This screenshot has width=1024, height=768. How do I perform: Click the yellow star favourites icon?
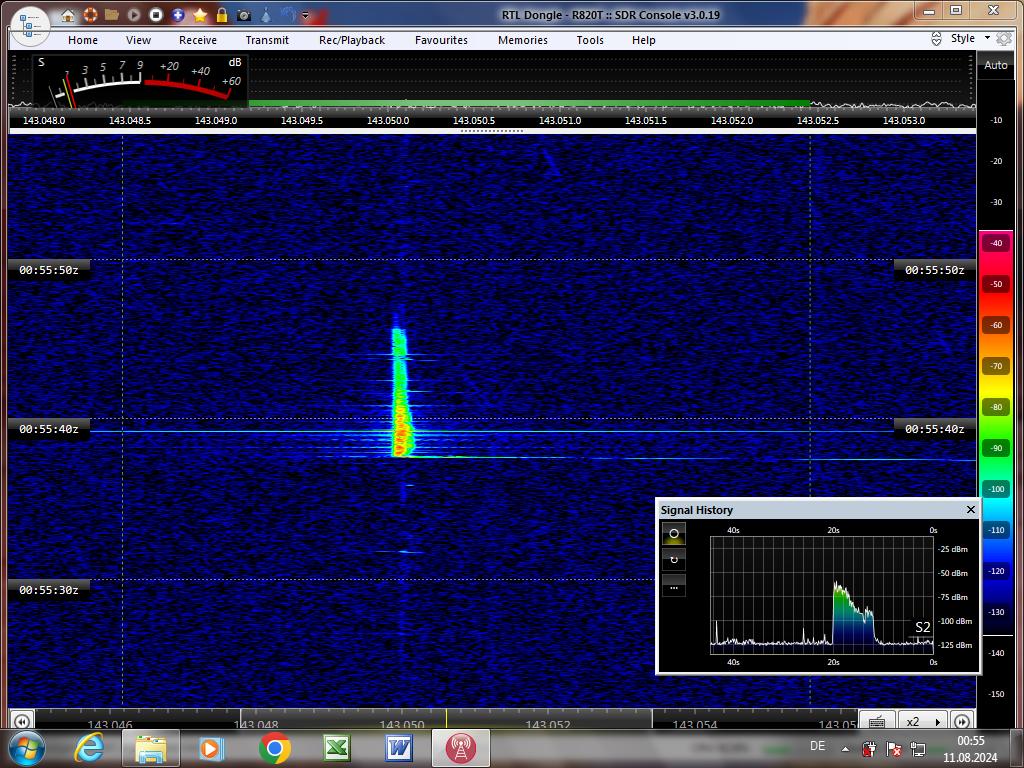(200, 14)
